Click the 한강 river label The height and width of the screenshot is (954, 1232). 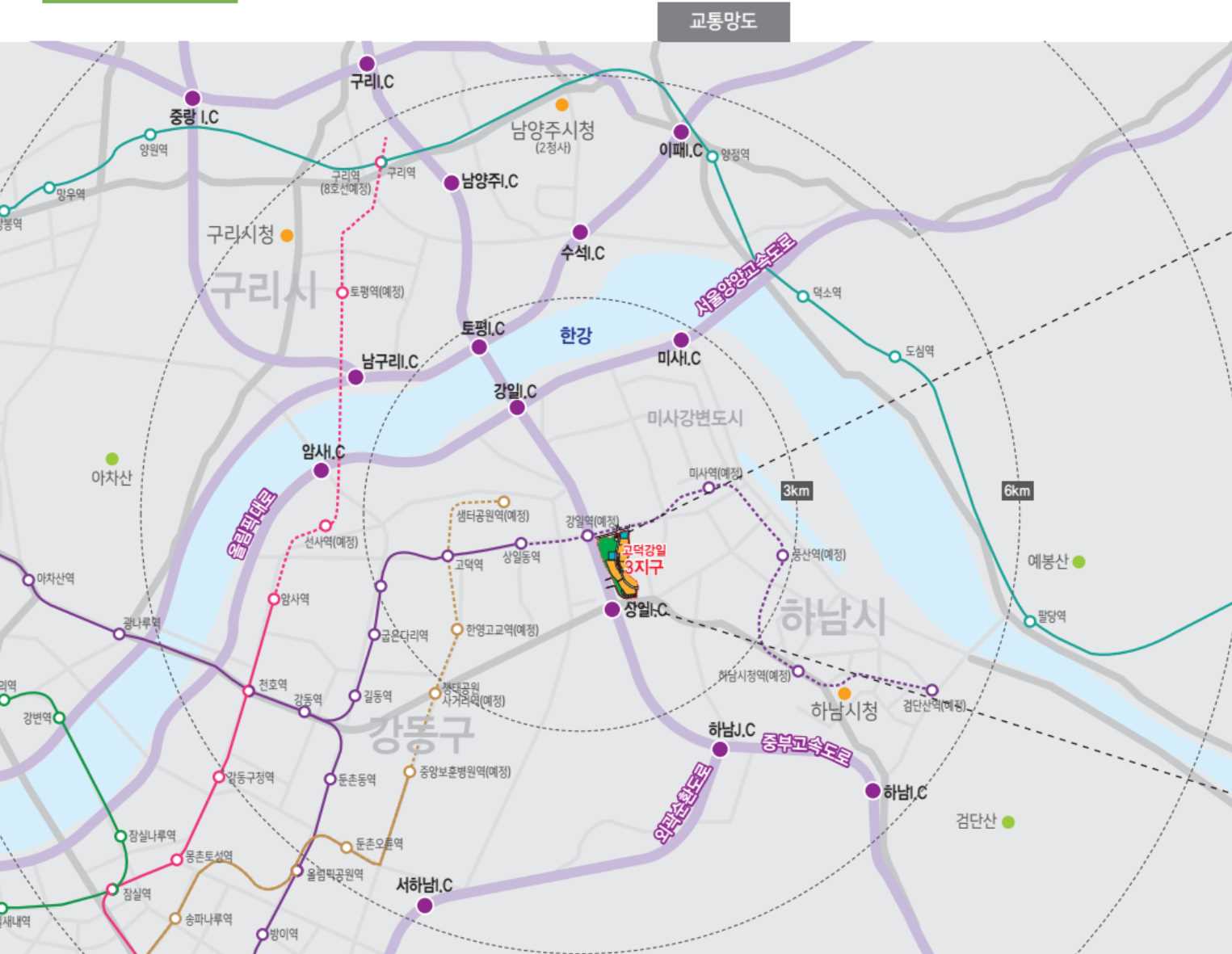coord(576,335)
